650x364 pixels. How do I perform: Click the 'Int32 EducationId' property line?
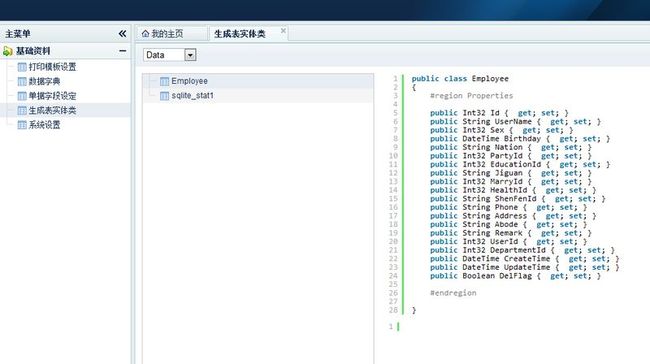[x=520, y=164]
